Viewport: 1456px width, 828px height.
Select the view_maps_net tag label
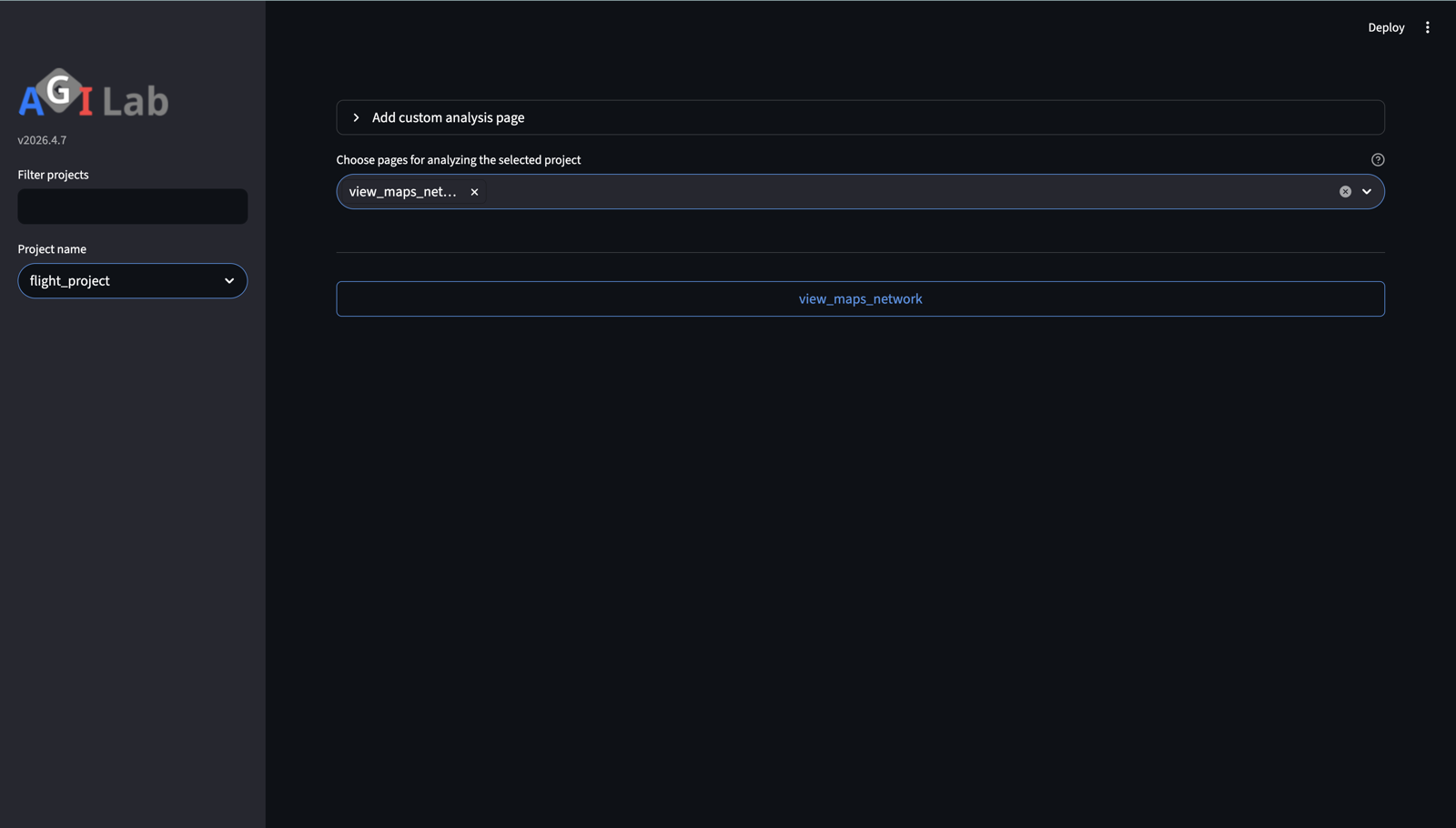pos(404,191)
